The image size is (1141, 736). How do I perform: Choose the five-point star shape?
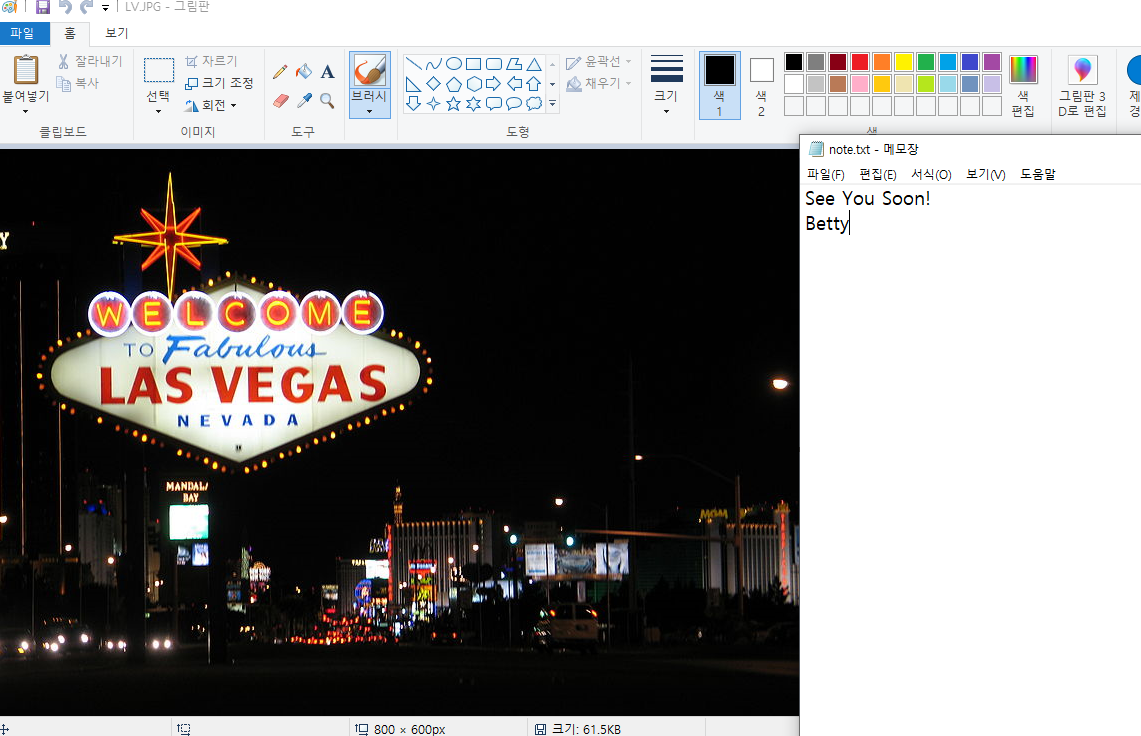click(x=453, y=103)
